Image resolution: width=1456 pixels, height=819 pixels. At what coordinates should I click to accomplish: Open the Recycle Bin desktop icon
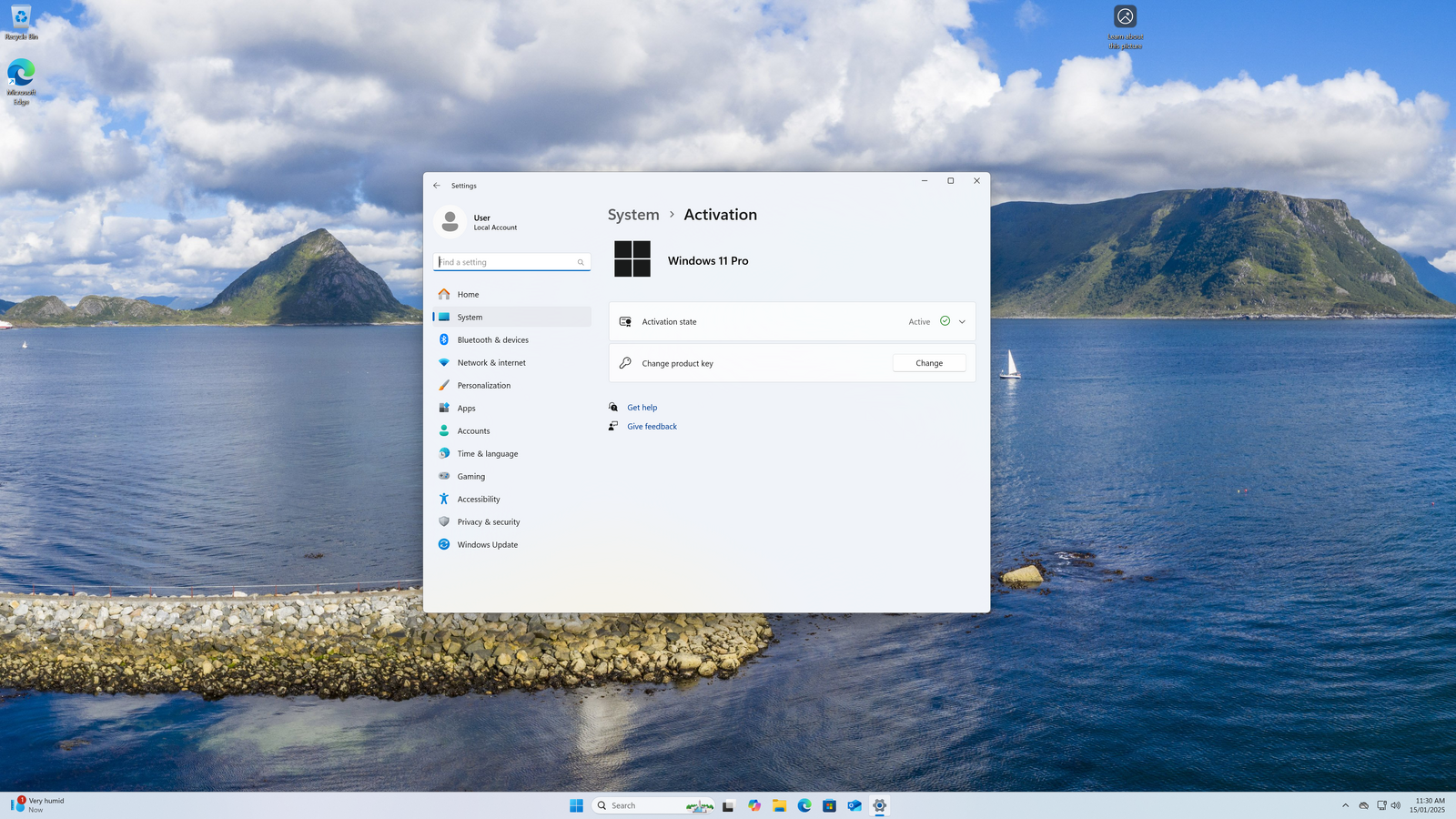pyautogui.click(x=21, y=23)
